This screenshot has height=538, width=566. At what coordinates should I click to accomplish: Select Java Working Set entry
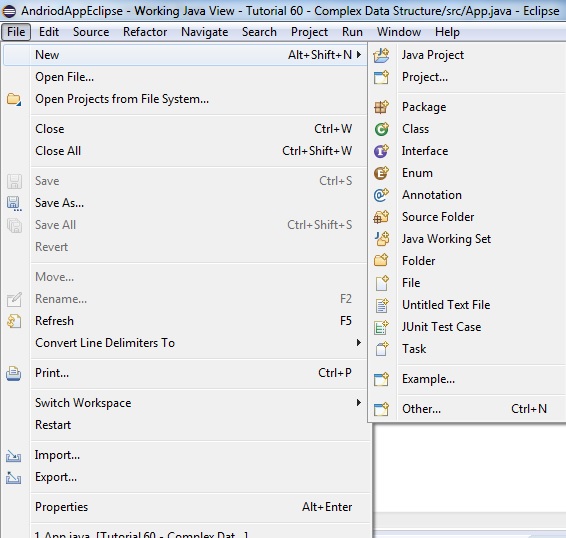[x=468, y=239]
